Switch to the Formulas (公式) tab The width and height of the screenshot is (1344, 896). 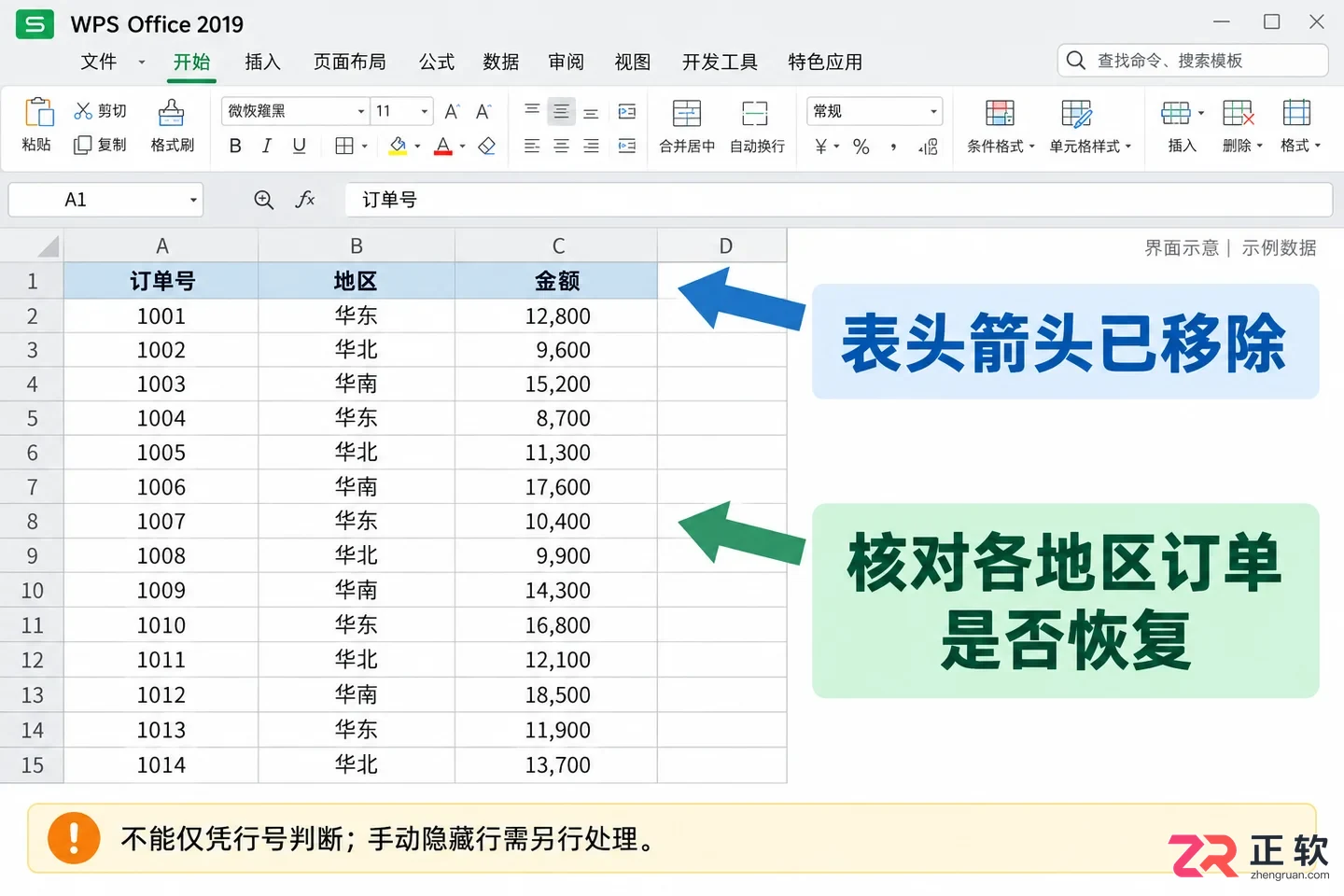[x=437, y=62]
